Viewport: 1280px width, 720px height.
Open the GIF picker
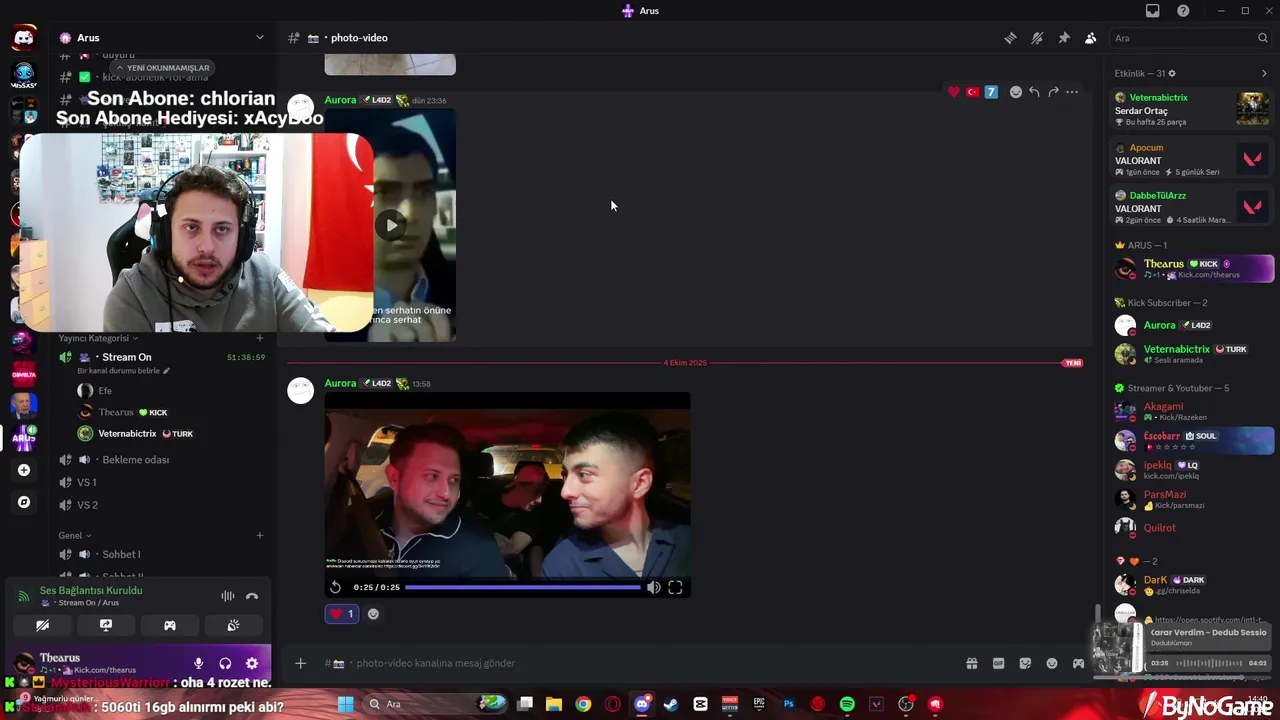click(998, 663)
